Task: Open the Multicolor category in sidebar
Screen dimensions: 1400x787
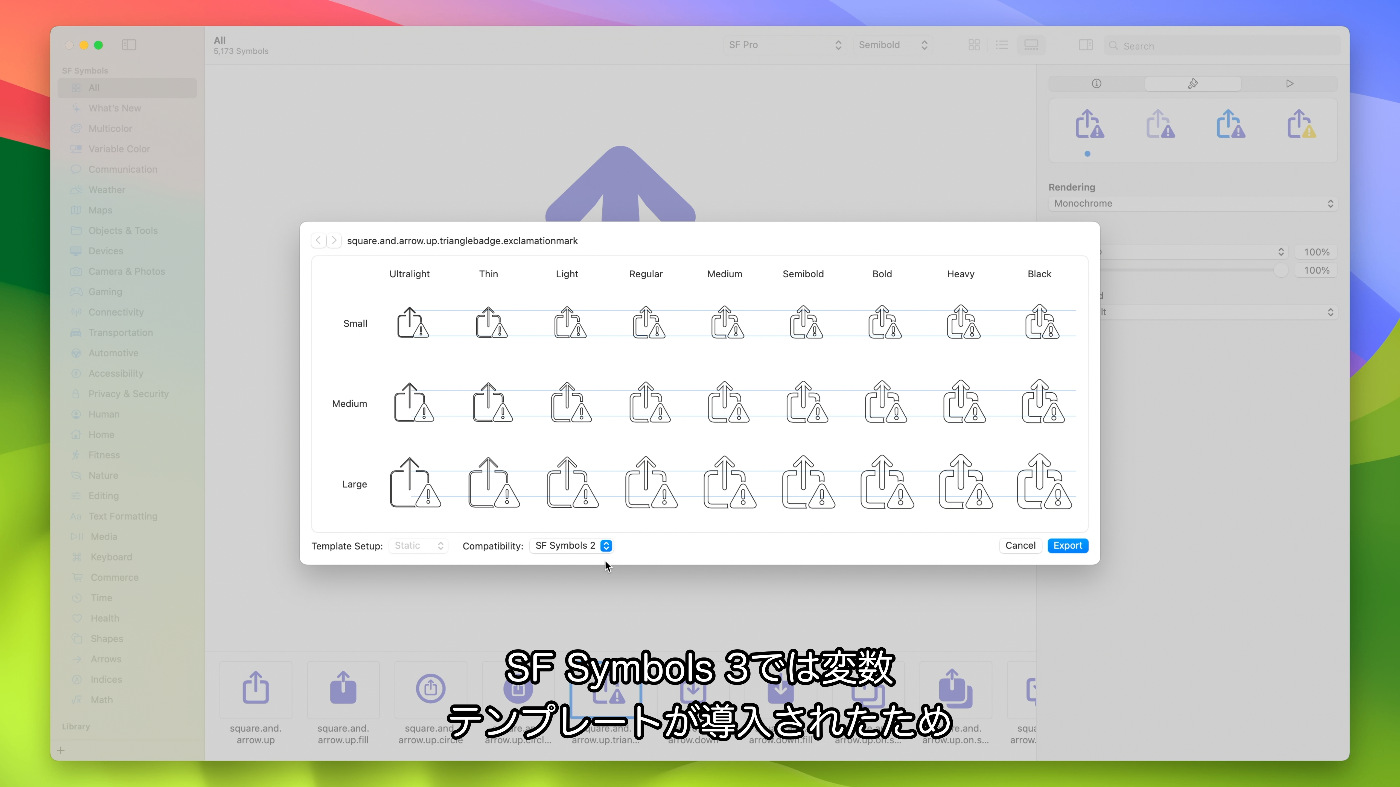Action: point(127,128)
